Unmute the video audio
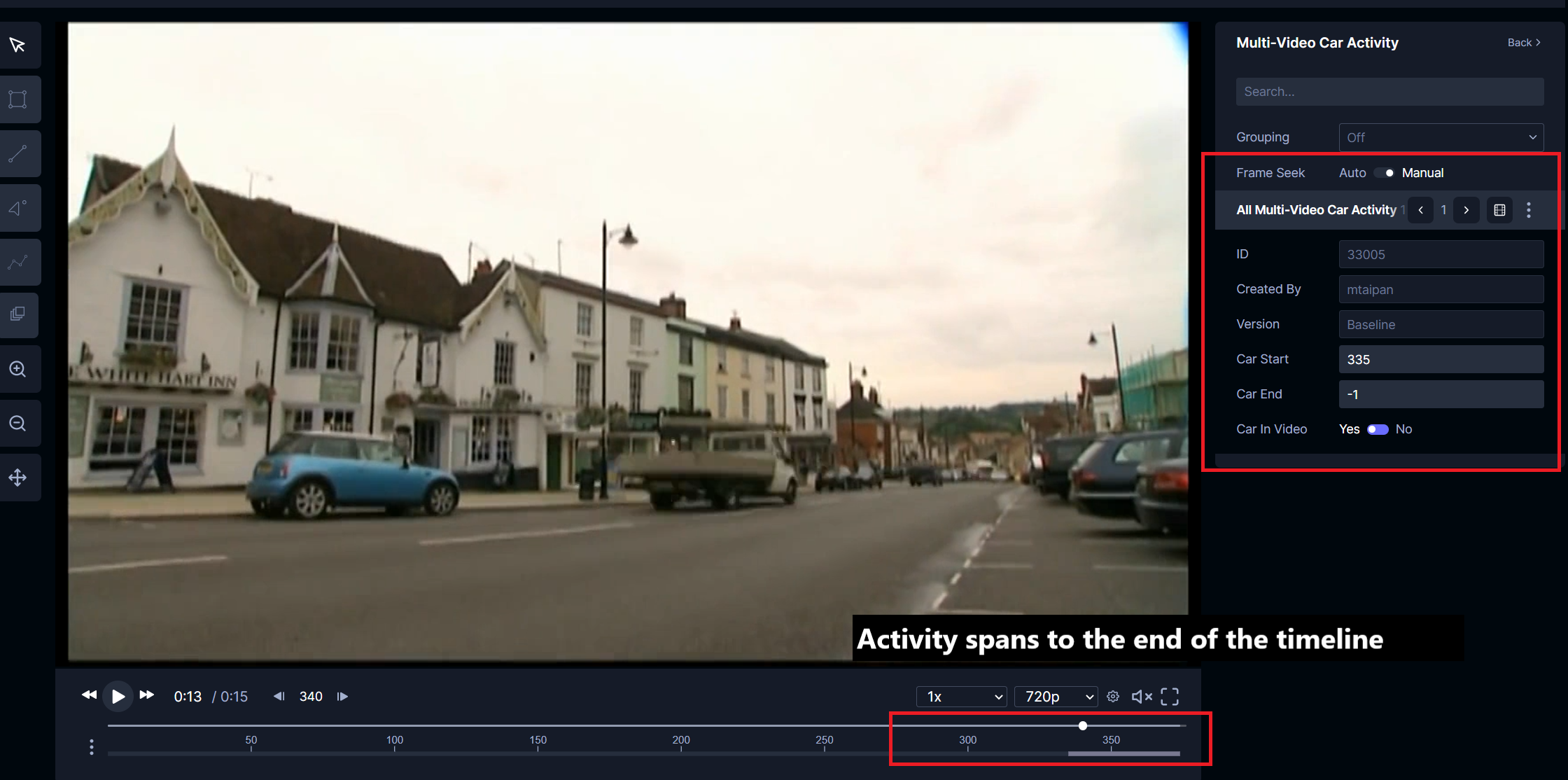 tap(1141, 696)
